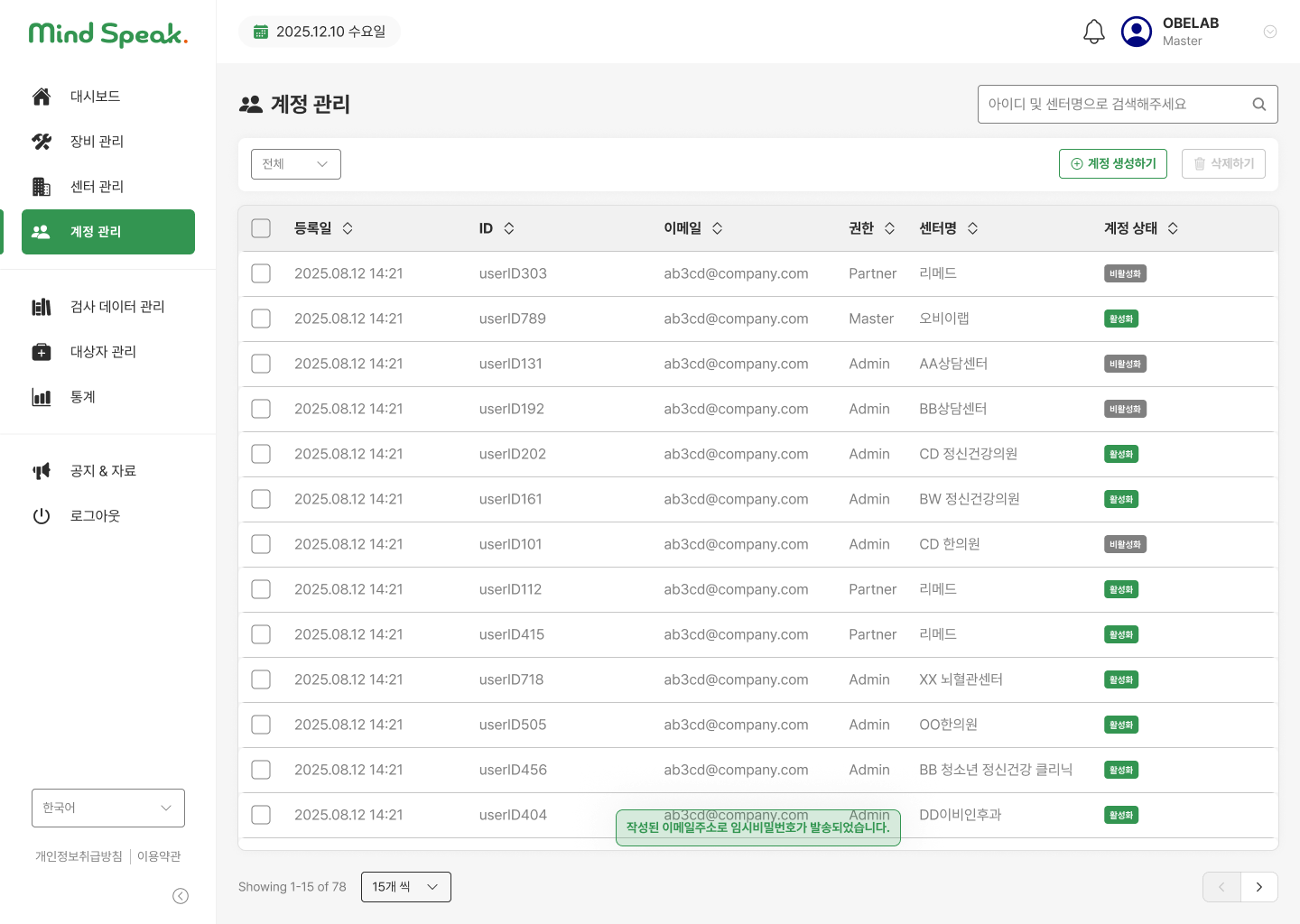Click the 계정 관리 heading people icon
The height and width of the screenshot is (924, 1300).
(251, 105)
